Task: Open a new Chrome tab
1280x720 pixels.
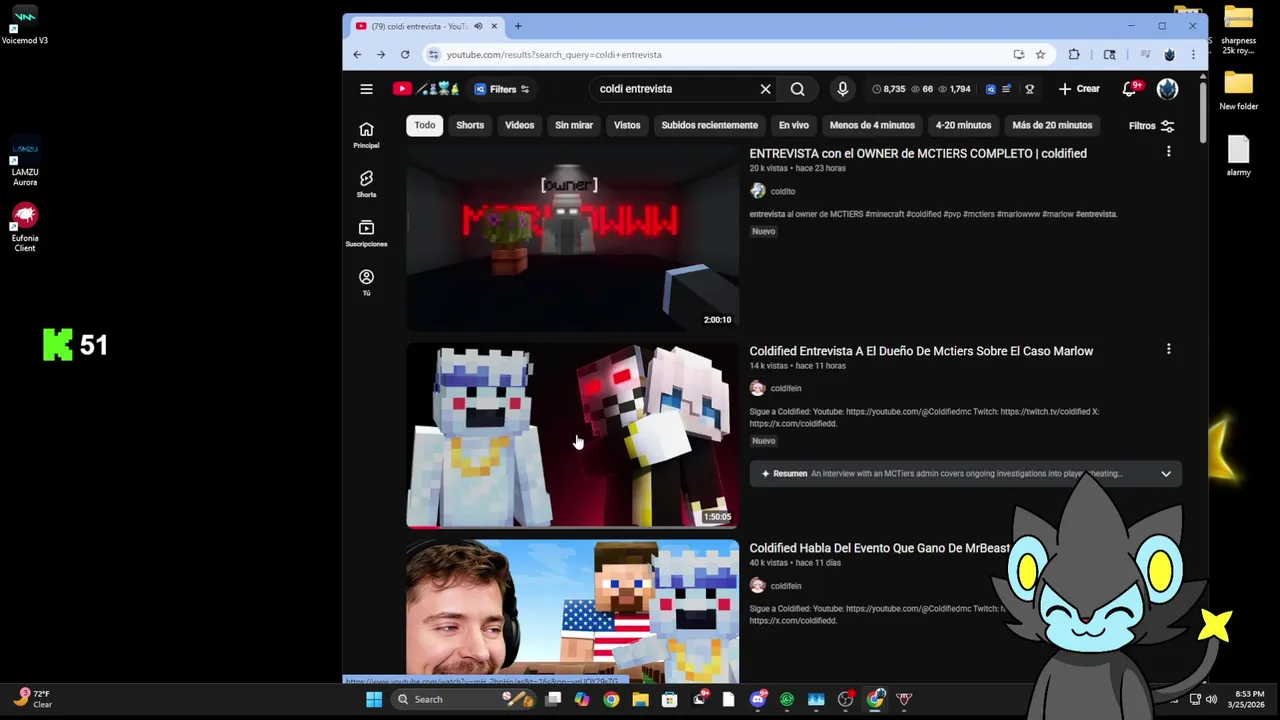Action: (517, 26)
